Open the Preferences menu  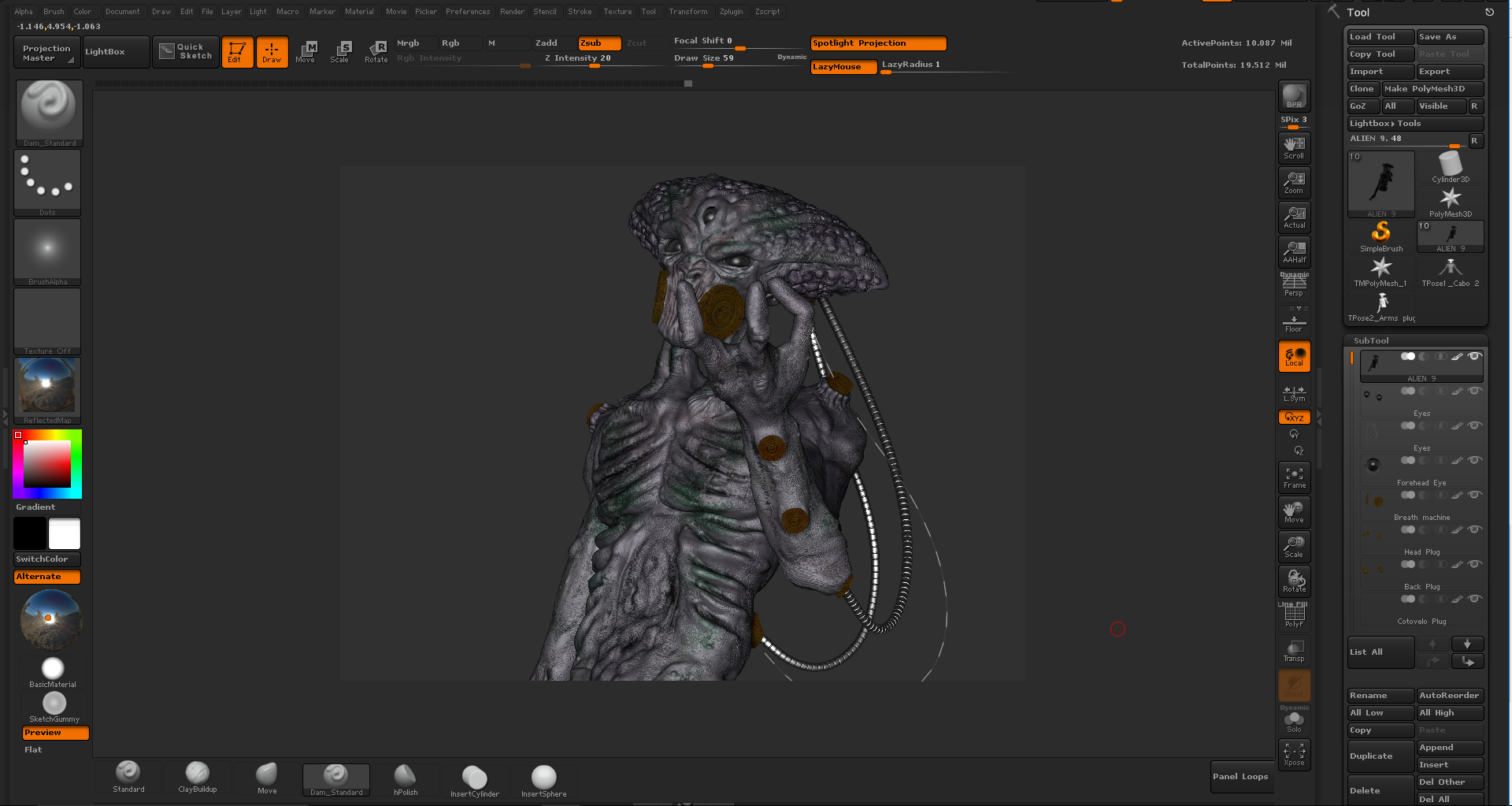[x=468, y=12]
